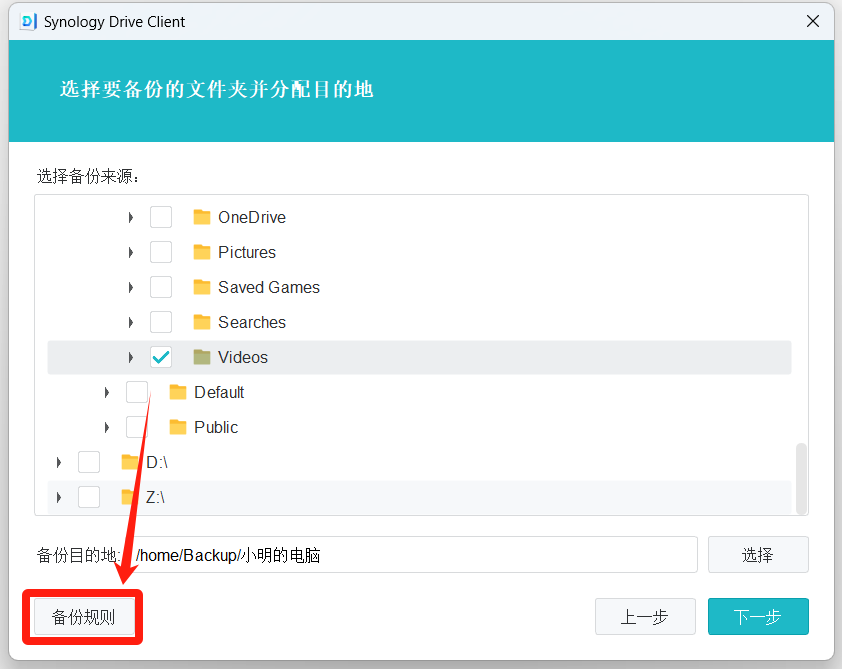Click the OneDrive folder icon
Viewport: 842px width, 669px height.
coord(202,217)
